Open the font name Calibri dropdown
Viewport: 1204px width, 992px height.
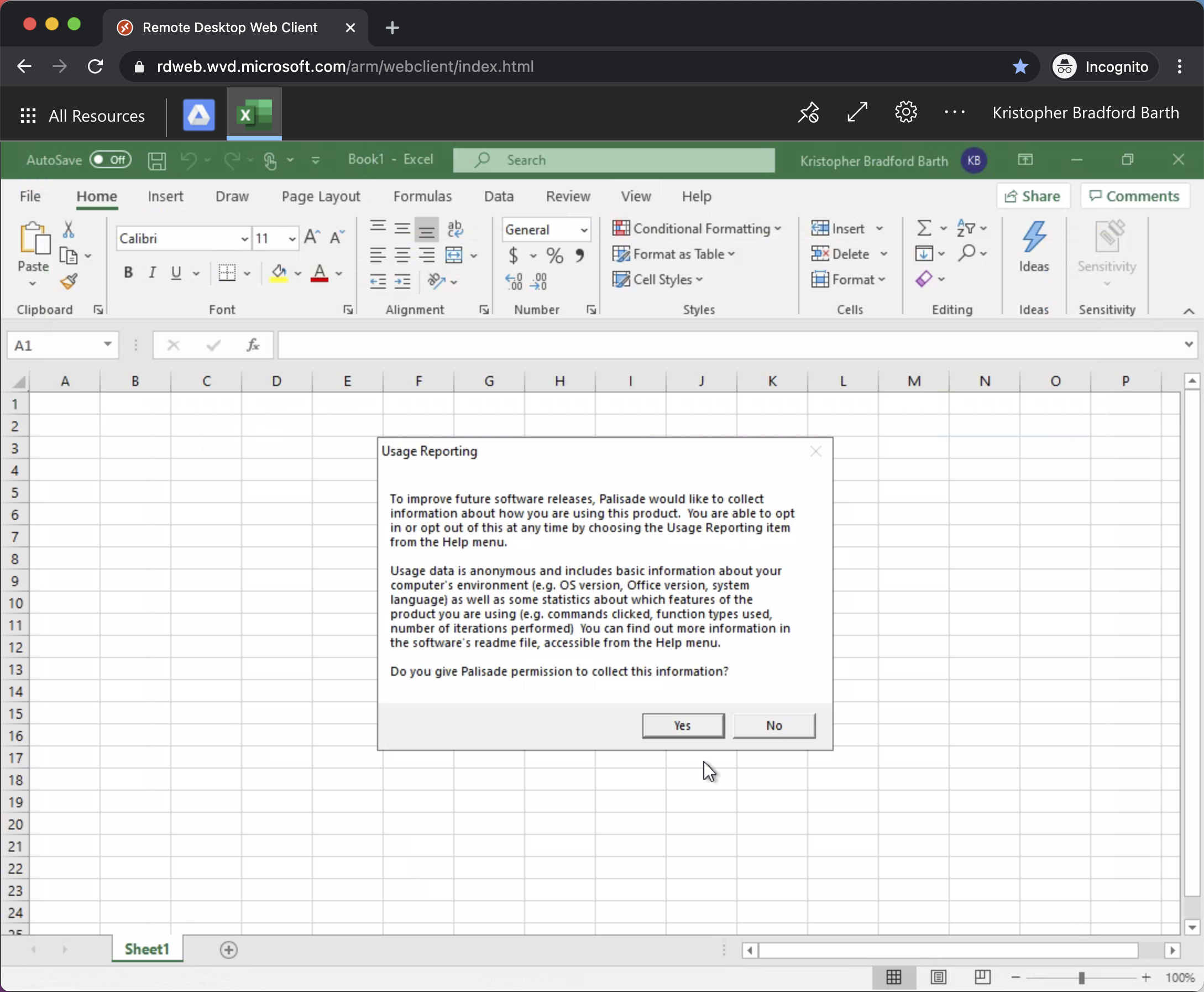click(244, 239)
